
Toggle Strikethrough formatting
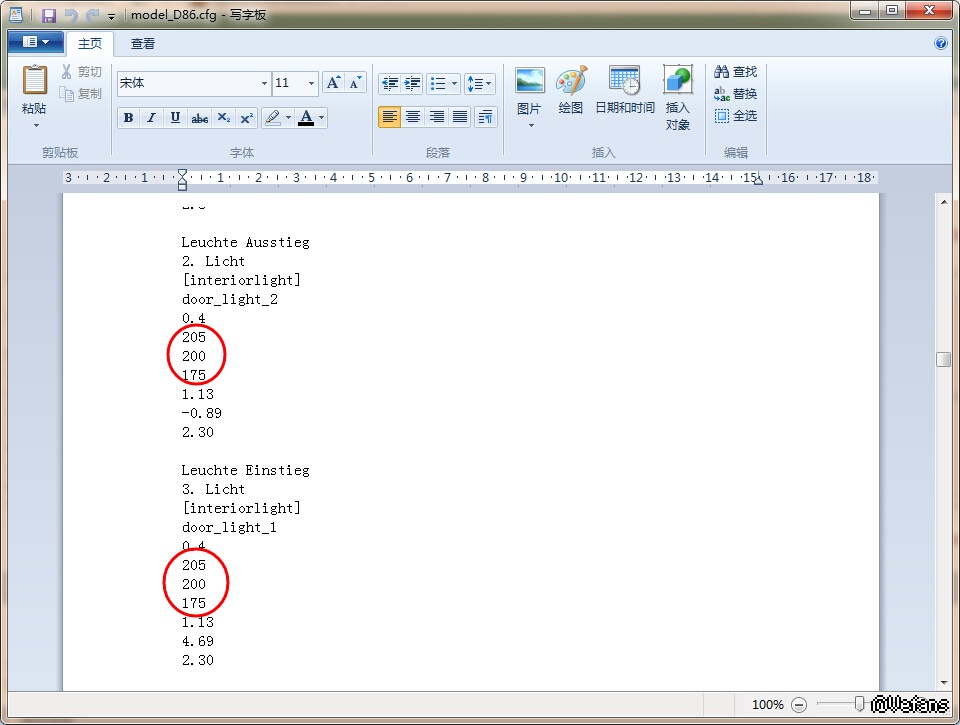pyautogui.click(x=200, y=118)
